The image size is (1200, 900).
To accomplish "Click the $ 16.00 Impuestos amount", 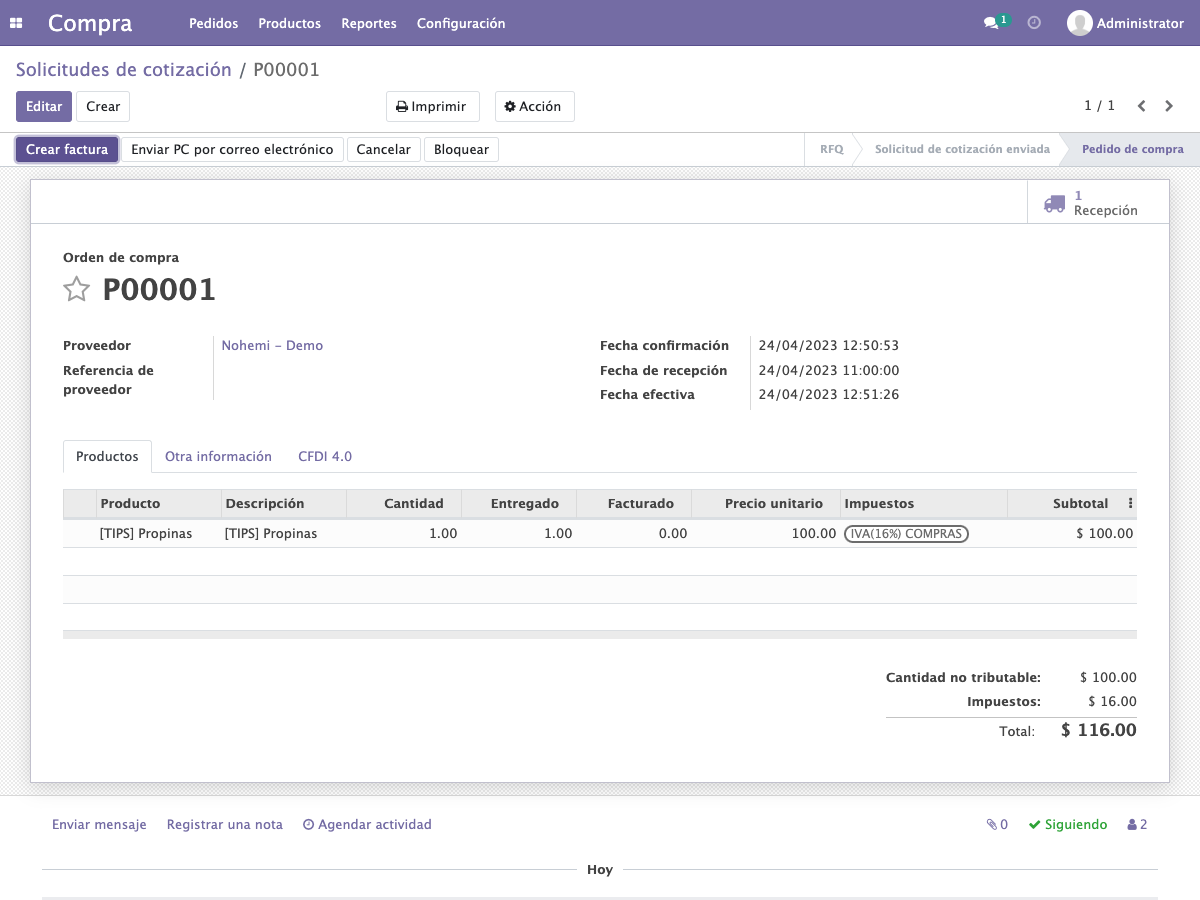I will pos(1112,702).
